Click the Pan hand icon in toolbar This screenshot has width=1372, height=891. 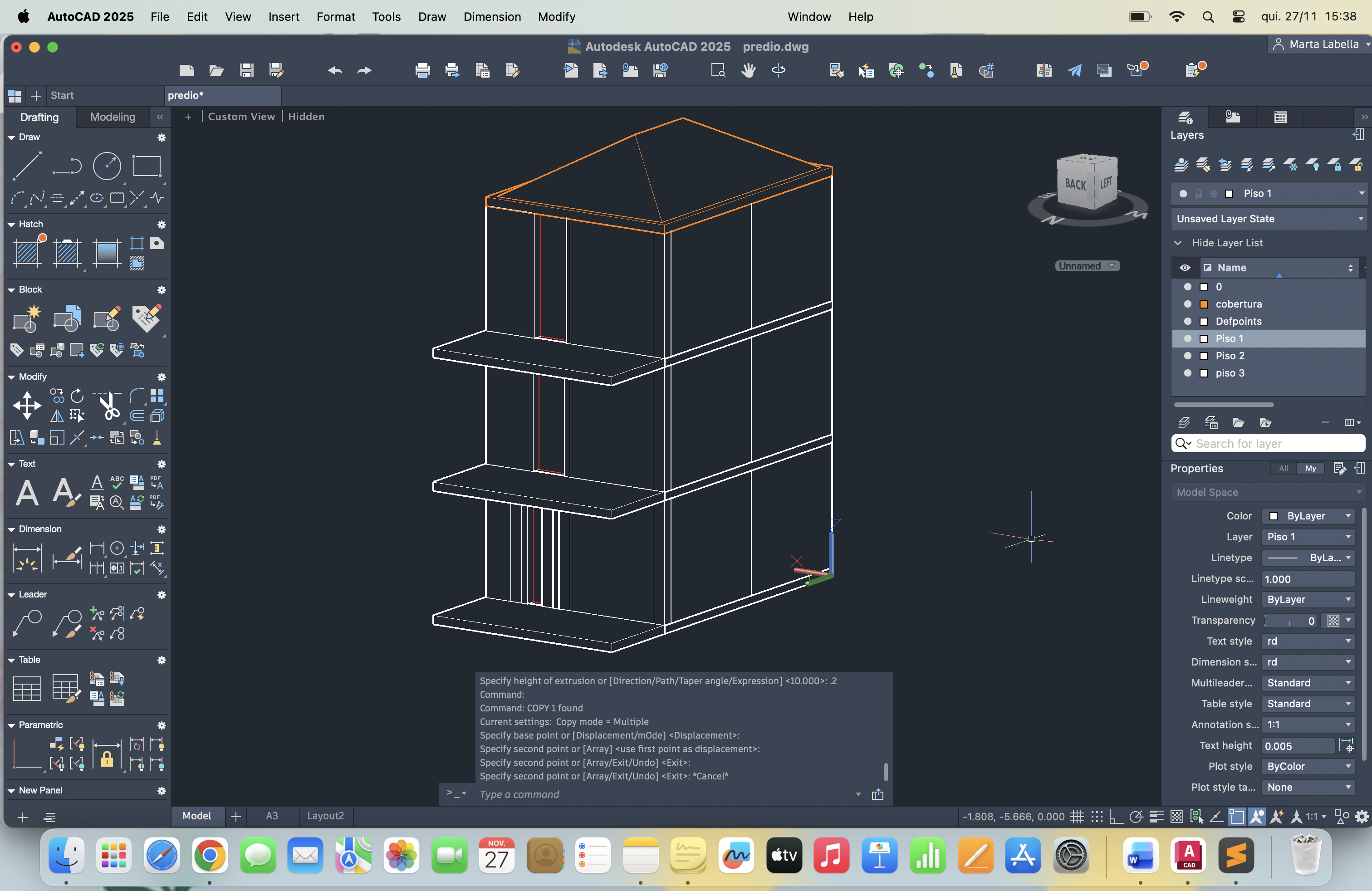[748, 70]
